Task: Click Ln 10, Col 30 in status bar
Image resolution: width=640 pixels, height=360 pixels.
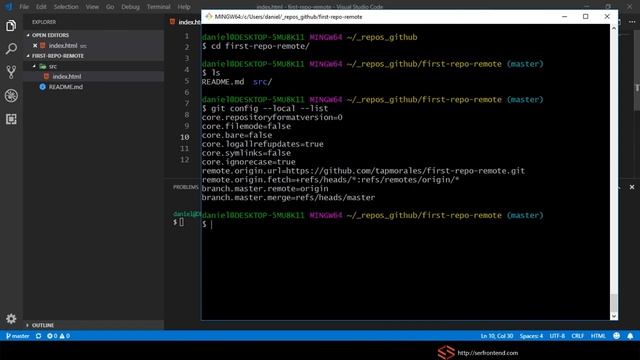Action: (496, 336)
